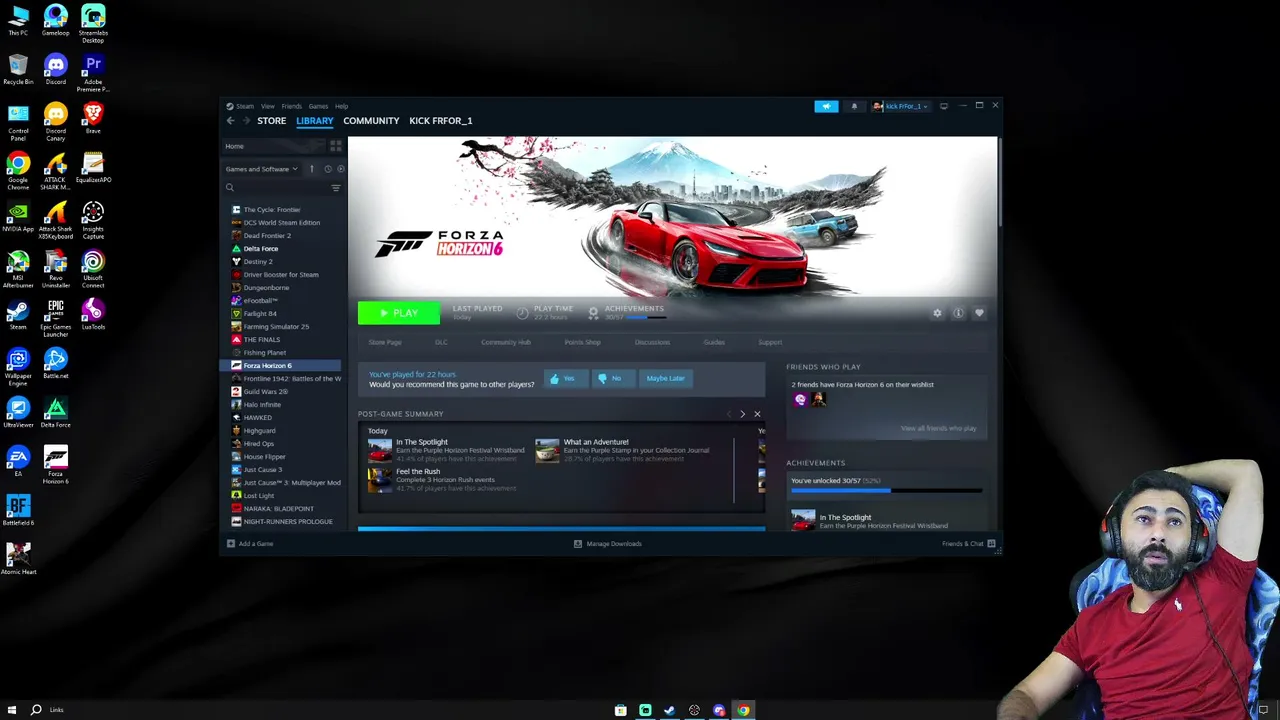This screenshot has height=720, width=1280.
Task: Open Manage Downloads at window bottom
Action: 608,544
